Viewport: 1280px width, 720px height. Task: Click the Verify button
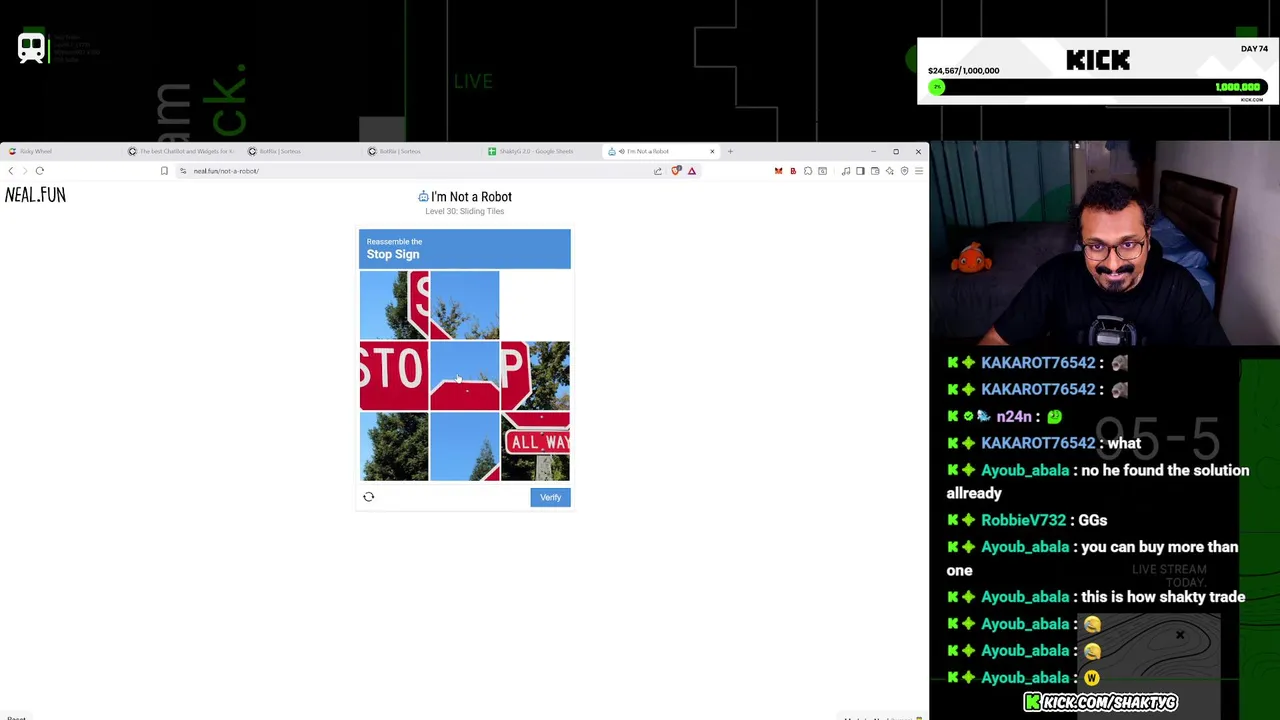pyautogui.click(x=550, y=497)
